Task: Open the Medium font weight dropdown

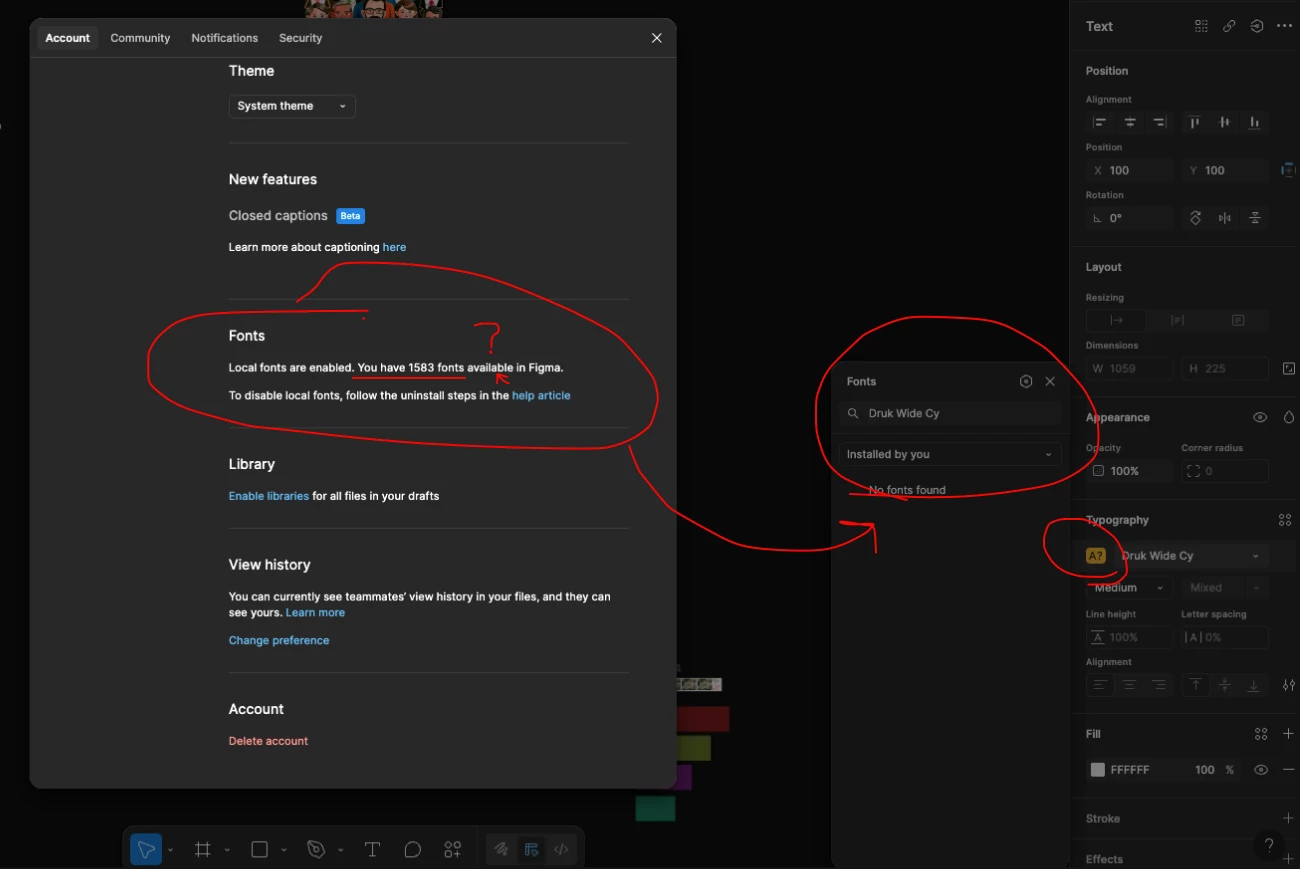Action: [x=1129, y=588]
